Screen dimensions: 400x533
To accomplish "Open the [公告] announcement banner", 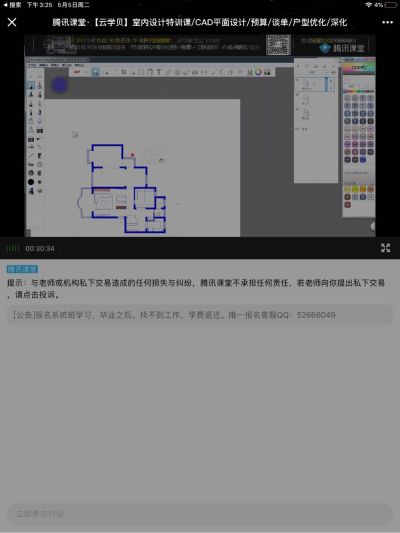I will [x=200, y=315].
